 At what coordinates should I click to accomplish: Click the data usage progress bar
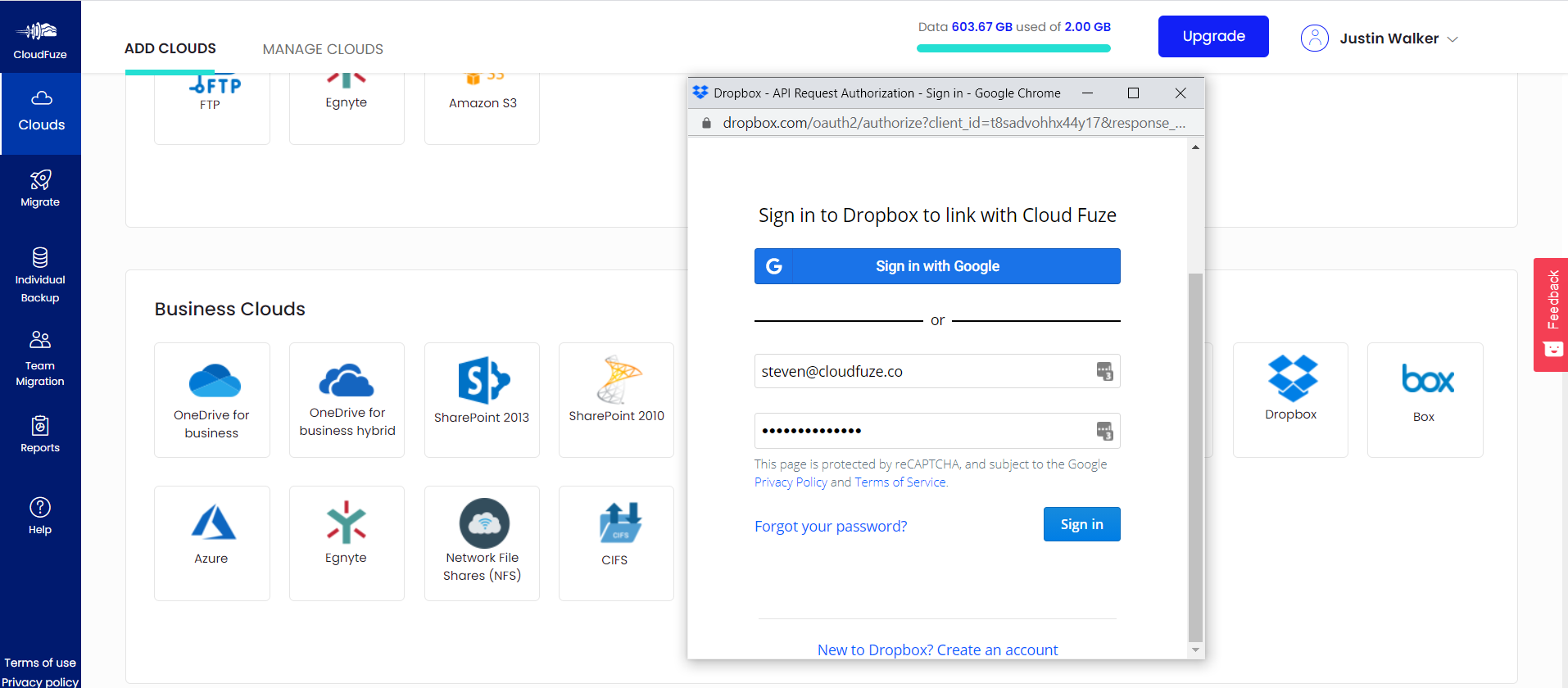click(x=1013, y=48)
